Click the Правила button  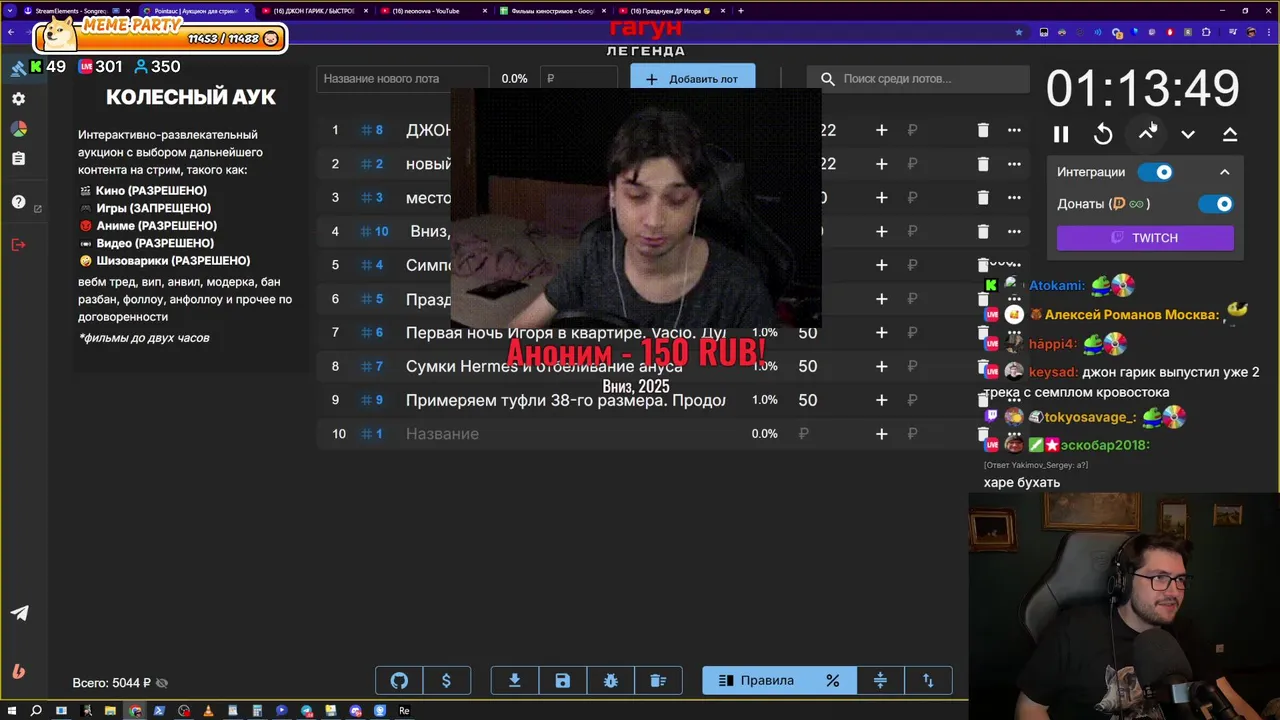(756, 681)
